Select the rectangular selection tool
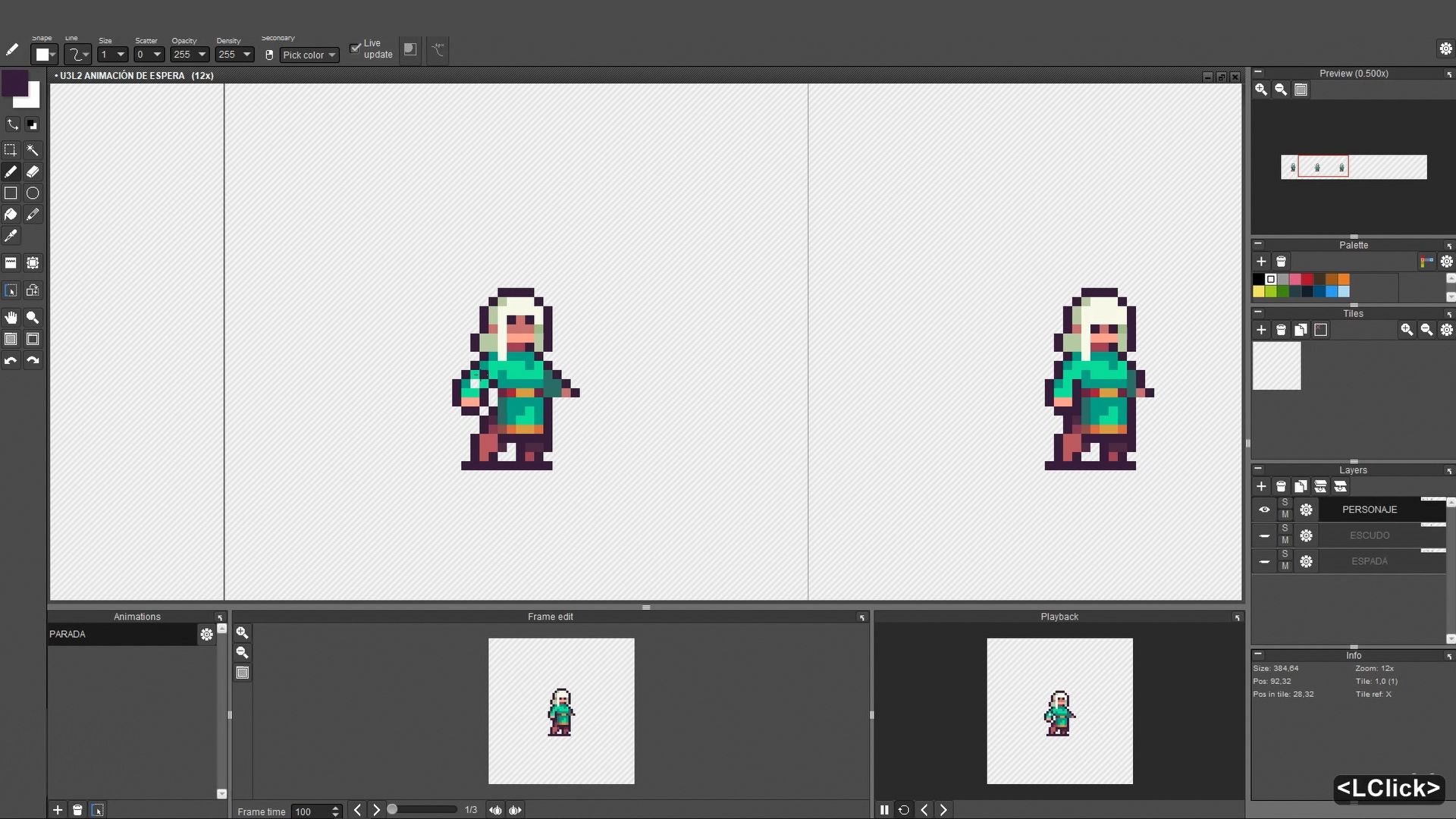 pyautogui.click(x=11, y=150)
